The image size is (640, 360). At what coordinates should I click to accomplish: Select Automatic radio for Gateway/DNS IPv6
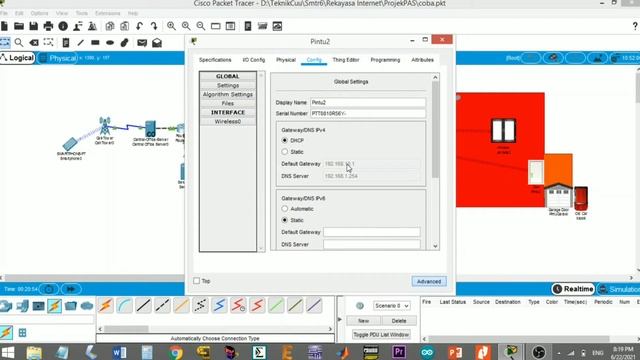285,209
